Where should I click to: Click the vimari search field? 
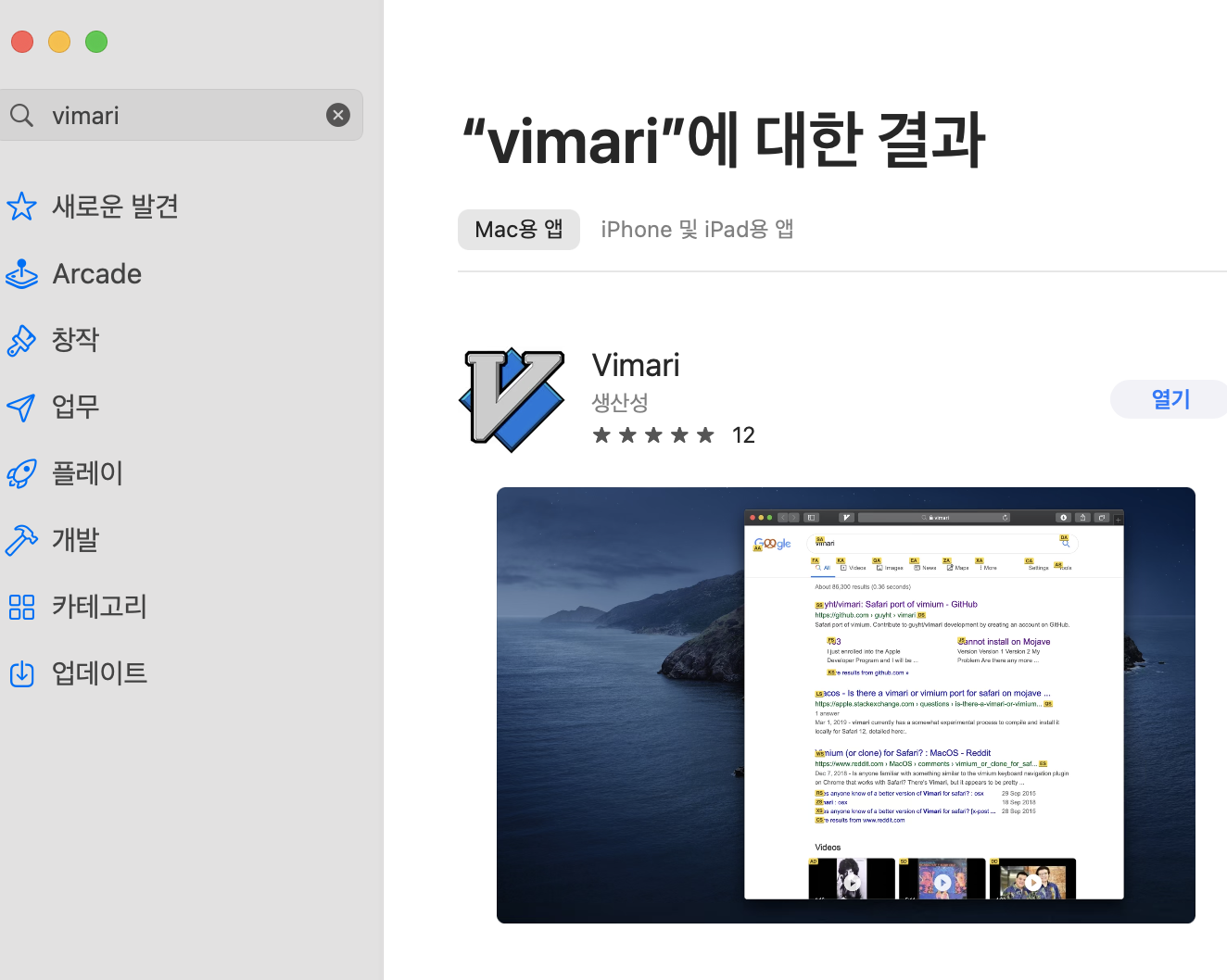tap(181, 115)
